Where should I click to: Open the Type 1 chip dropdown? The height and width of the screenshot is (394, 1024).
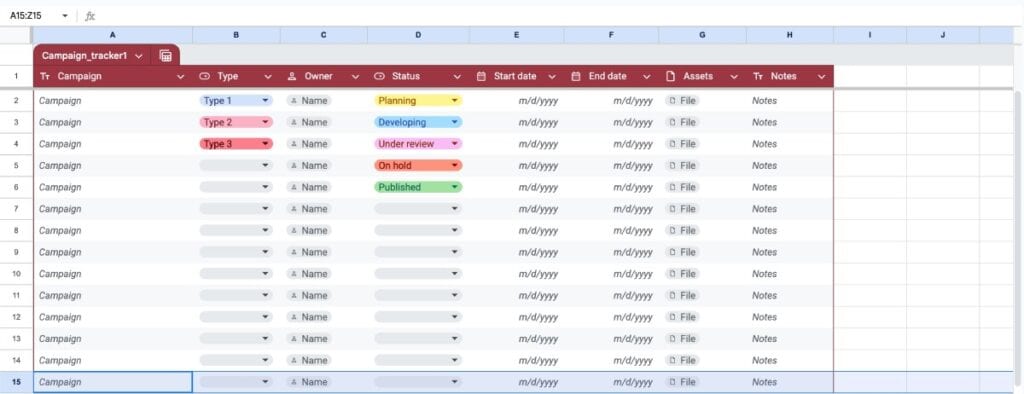pyautogui.click(x=265, y=101)
